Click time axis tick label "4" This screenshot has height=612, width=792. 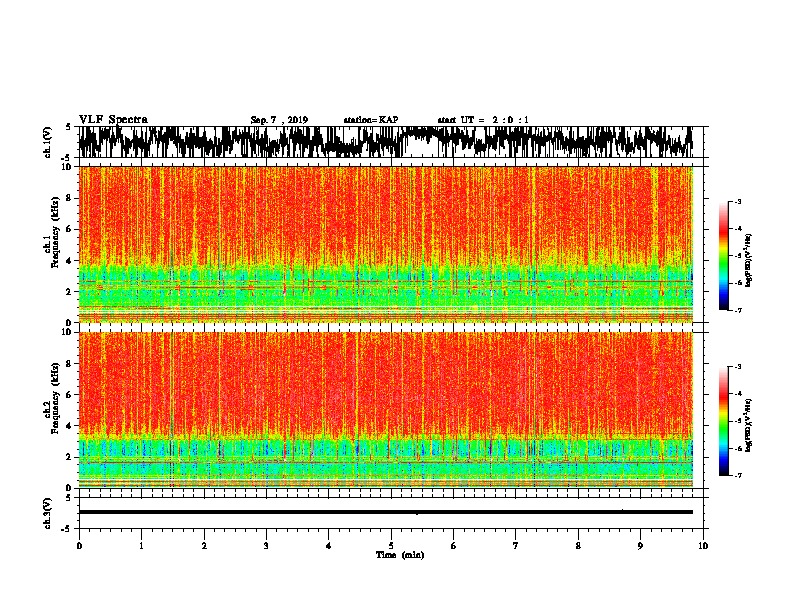tap(329, 546)
